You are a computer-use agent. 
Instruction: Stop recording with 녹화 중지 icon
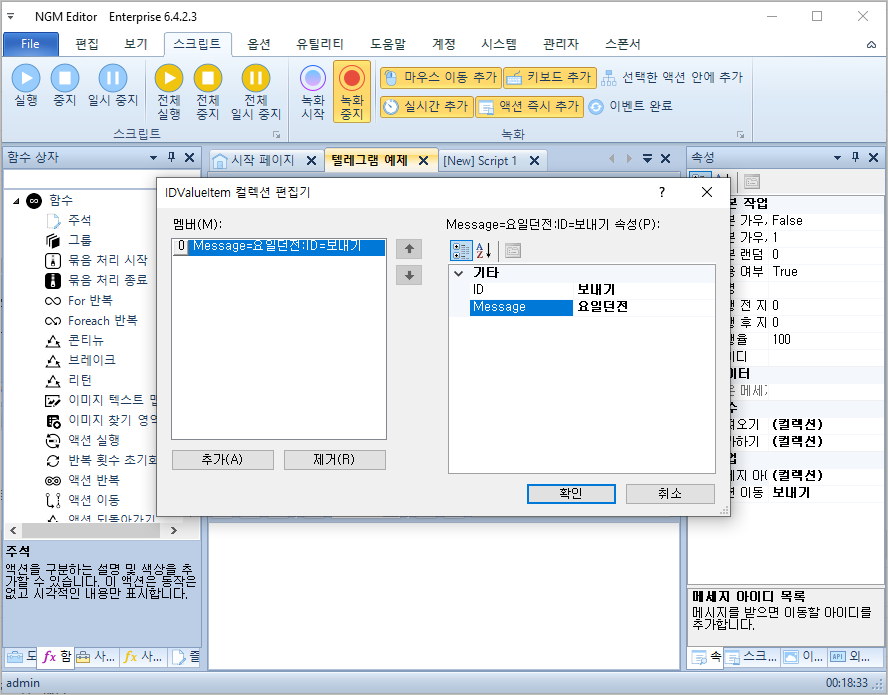(x=351, y=78)
